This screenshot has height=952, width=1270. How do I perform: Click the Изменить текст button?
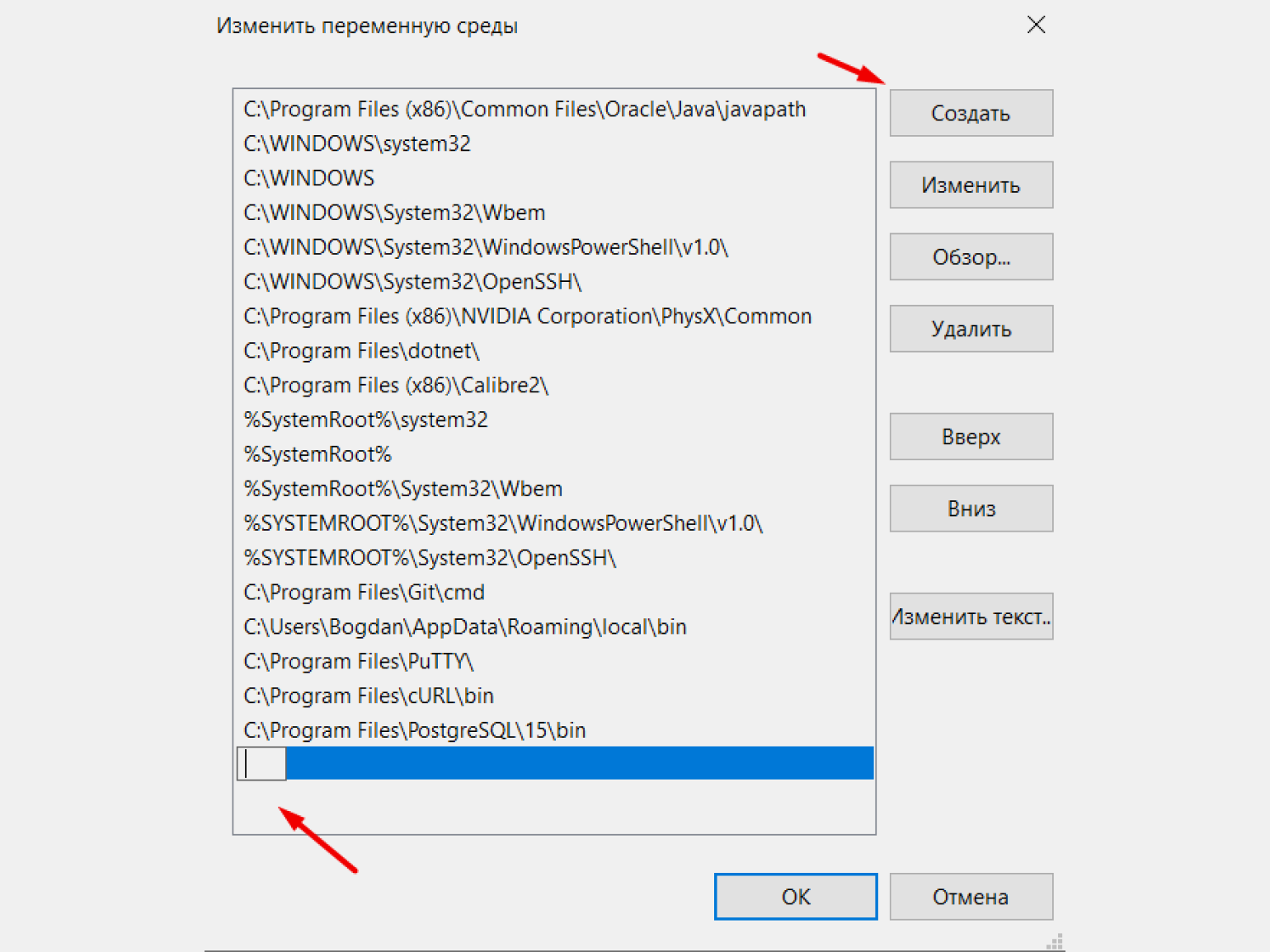pyautogui.click(x=971, y=616)
